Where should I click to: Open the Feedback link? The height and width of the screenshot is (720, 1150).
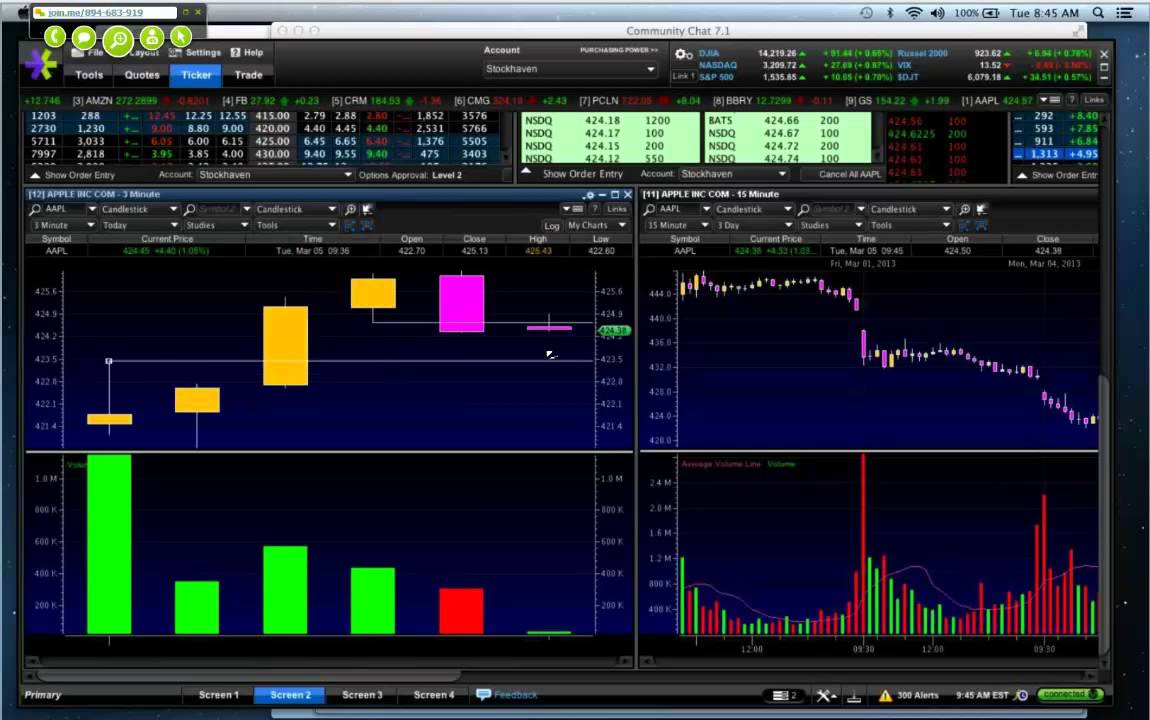coord(507,695)
